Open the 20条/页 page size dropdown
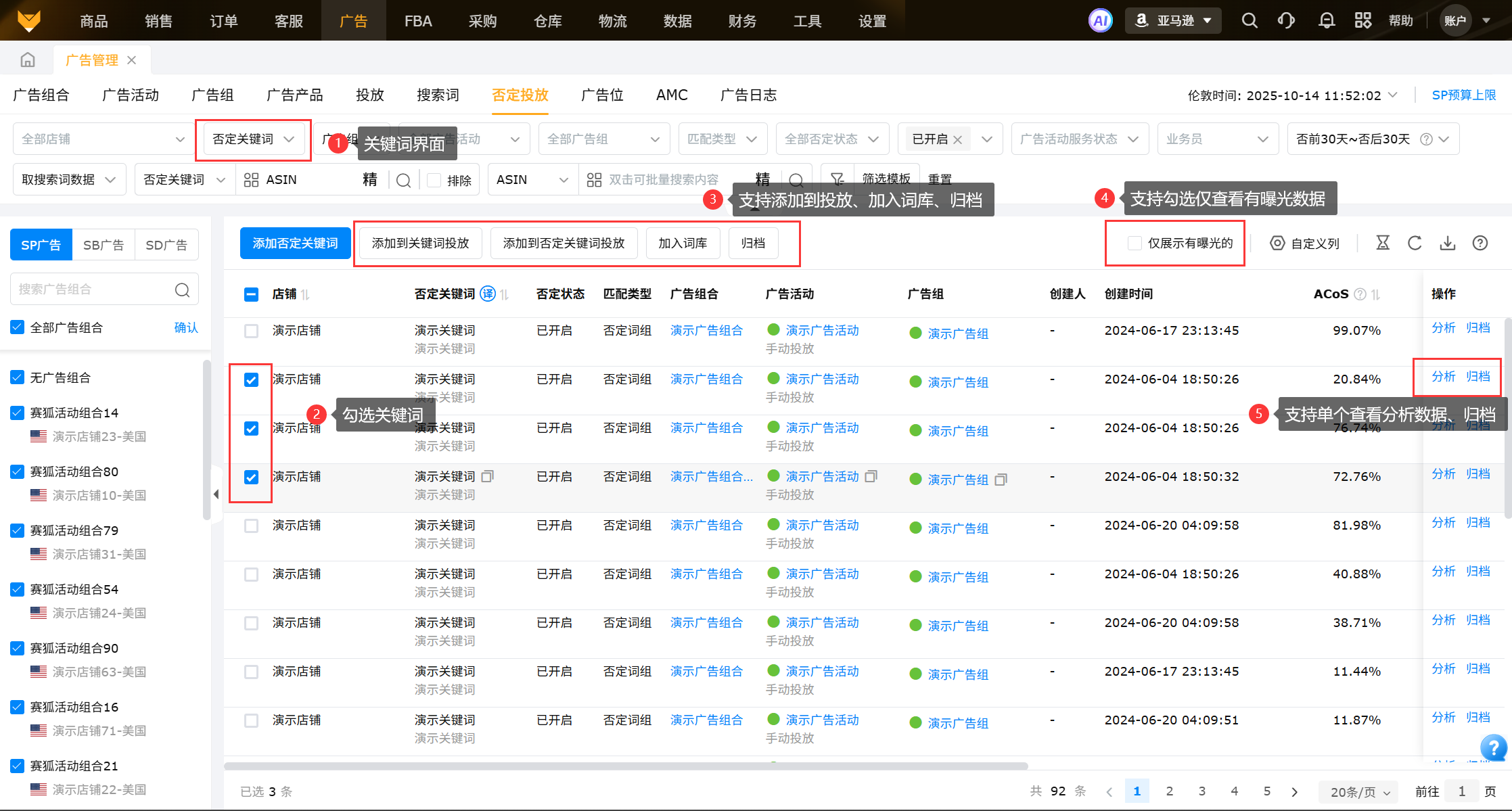Image resolution: width=1512 pixels, height=811 pixels. (1360, 791)
